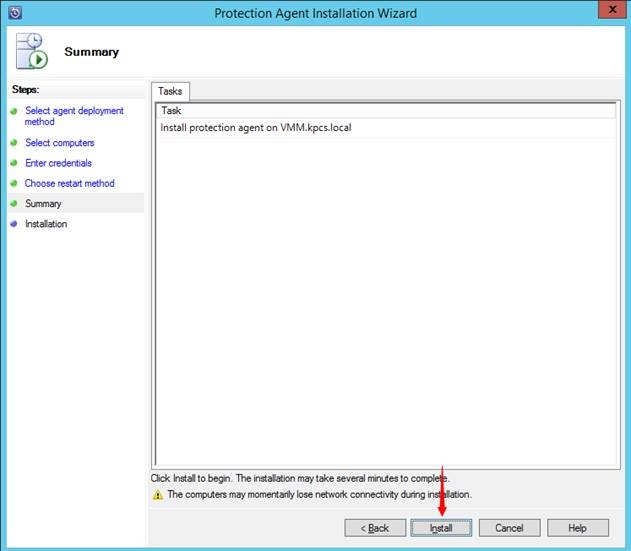Click the Summary clock icon in the header
631x551 pixels.
(x=31, y=52)
